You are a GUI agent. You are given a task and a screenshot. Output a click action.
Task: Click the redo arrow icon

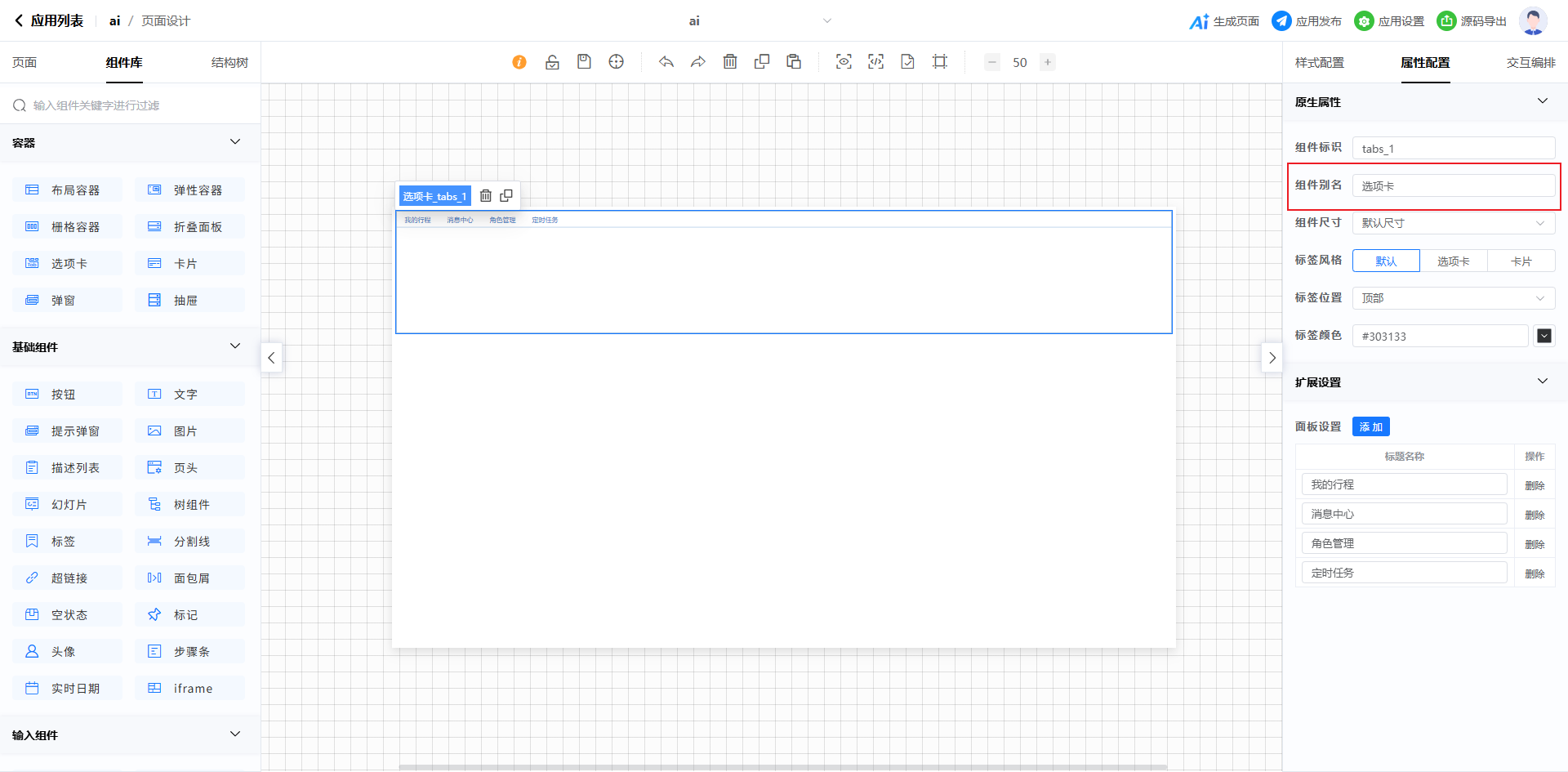[x=698, y=62]
